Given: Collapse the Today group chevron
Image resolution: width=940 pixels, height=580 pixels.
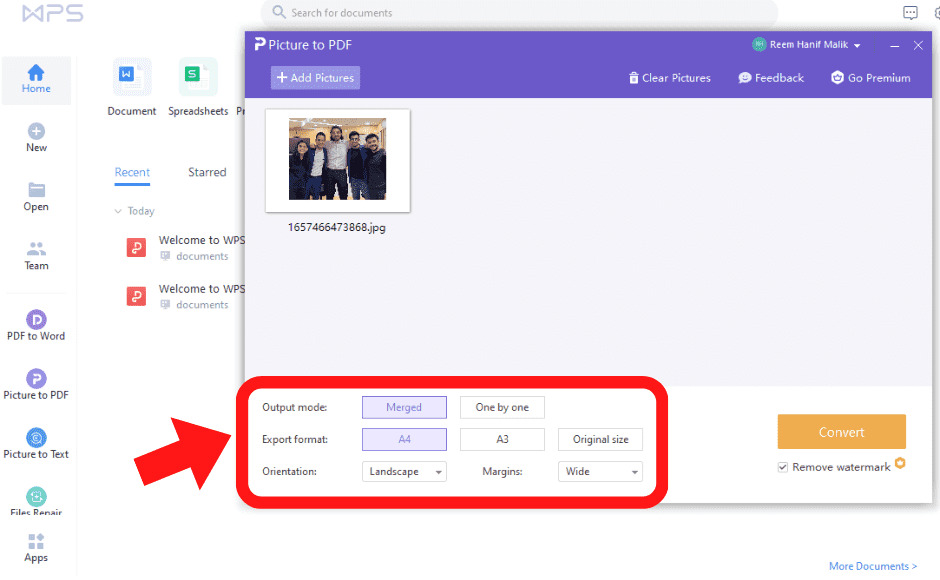Looking at the screenshot, I should coord(118,211).
